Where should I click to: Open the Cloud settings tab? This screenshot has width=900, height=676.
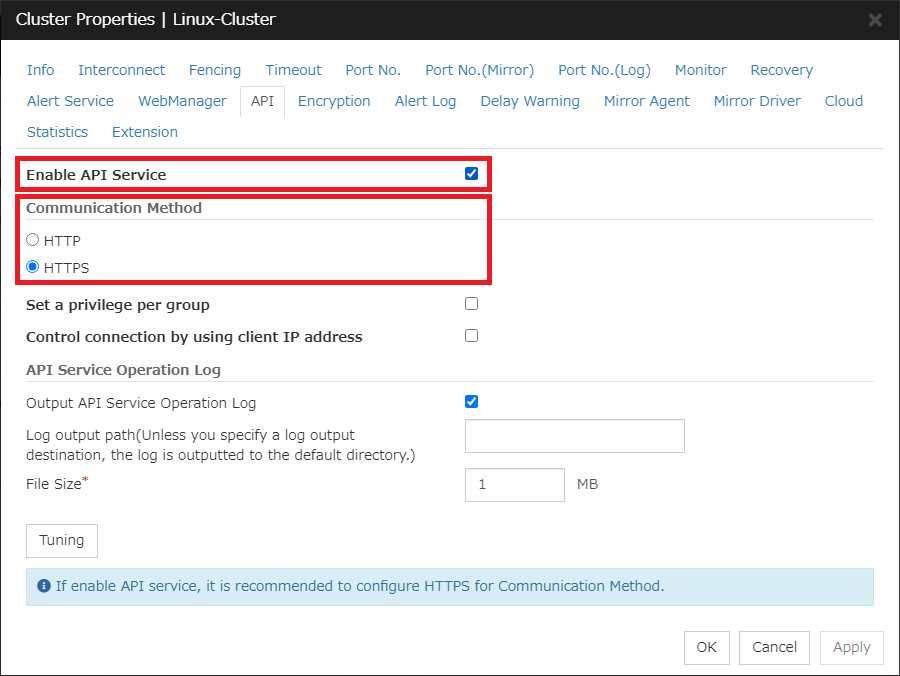pos(843,101)
